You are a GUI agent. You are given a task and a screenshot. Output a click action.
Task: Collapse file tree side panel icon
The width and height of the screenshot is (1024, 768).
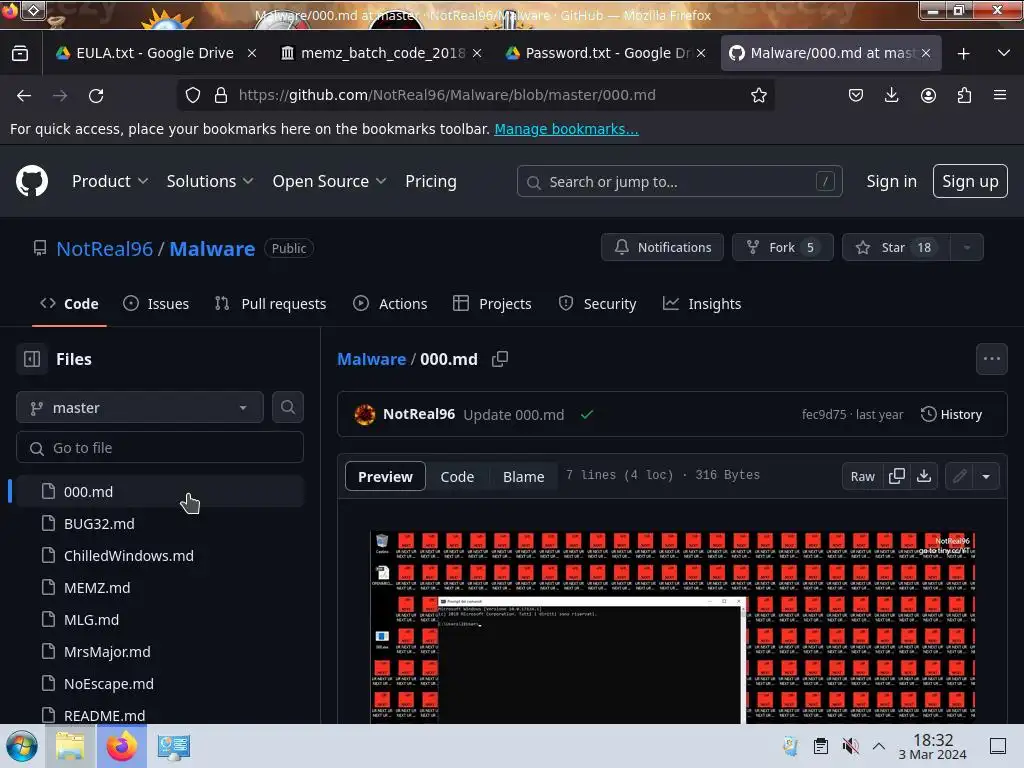tap(31, 359)
